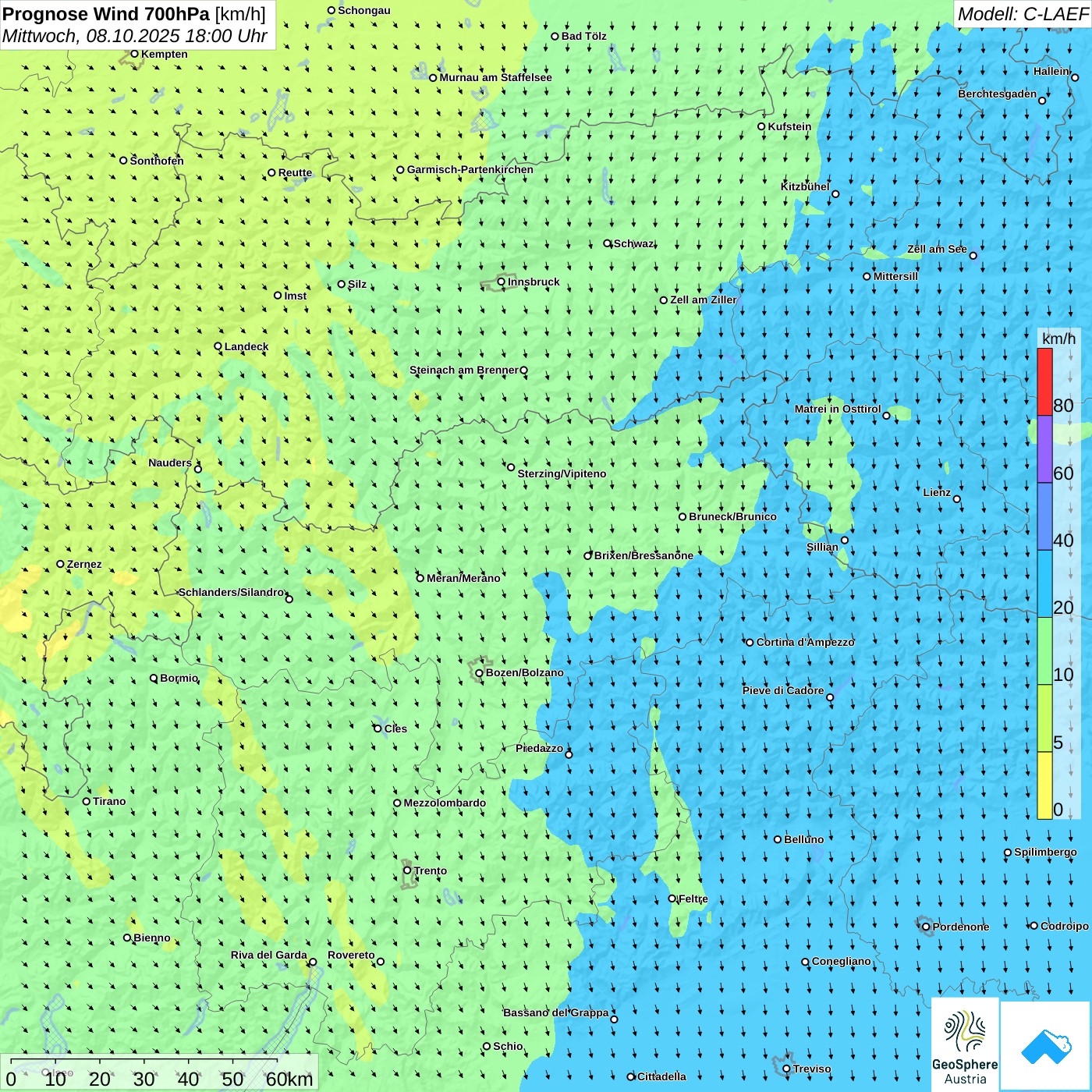Click the Zell am Ziller label
1092x1092 pixels.
click(704, 300)
